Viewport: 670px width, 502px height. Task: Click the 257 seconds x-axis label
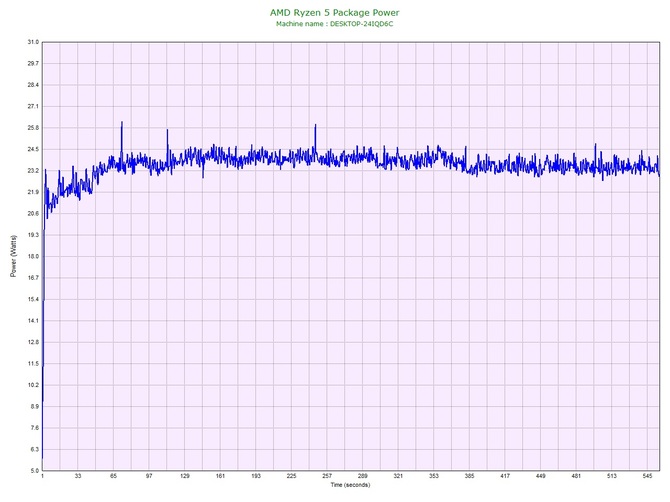coord(327,476)
